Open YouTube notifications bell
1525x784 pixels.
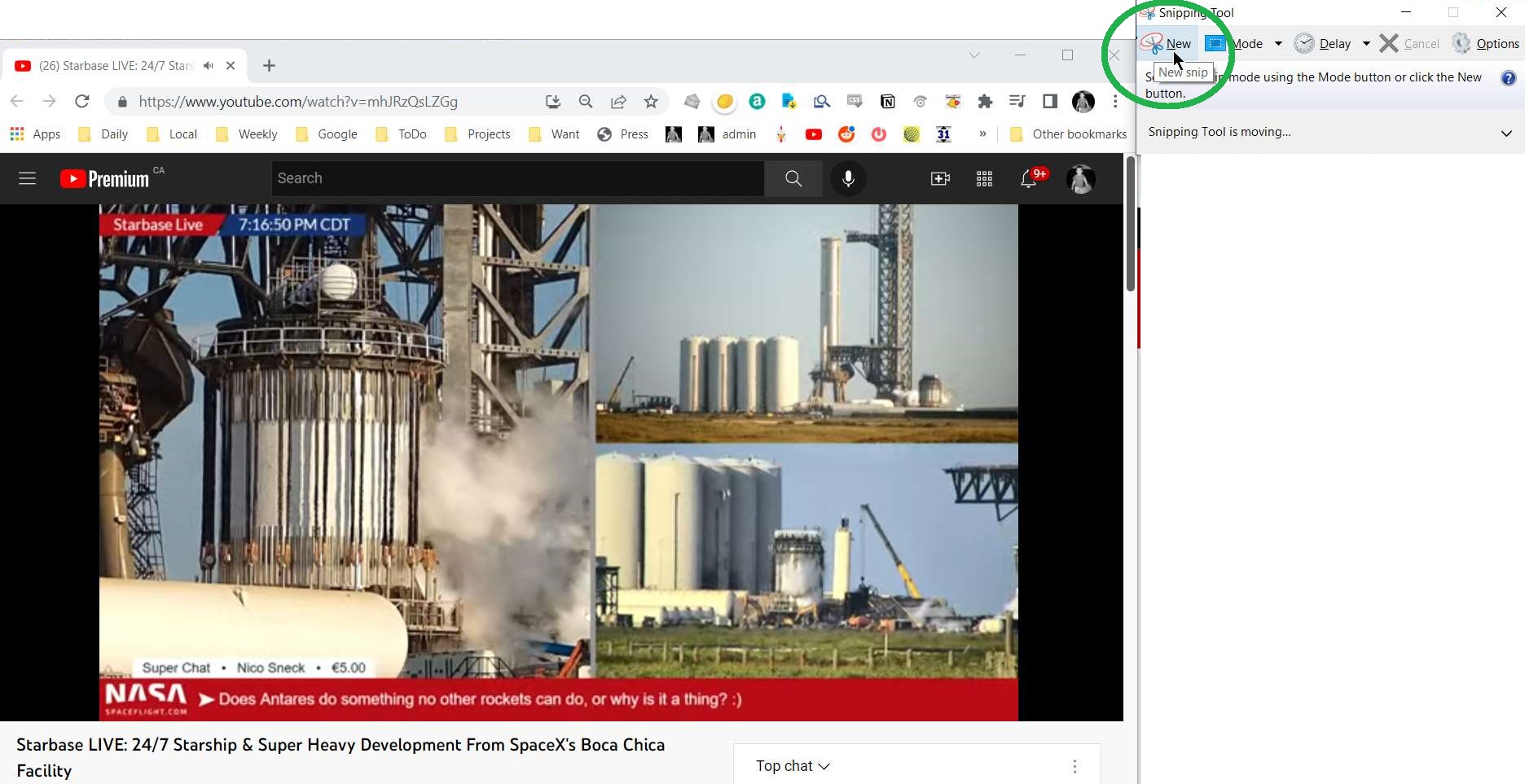(x=1029, y=179)
